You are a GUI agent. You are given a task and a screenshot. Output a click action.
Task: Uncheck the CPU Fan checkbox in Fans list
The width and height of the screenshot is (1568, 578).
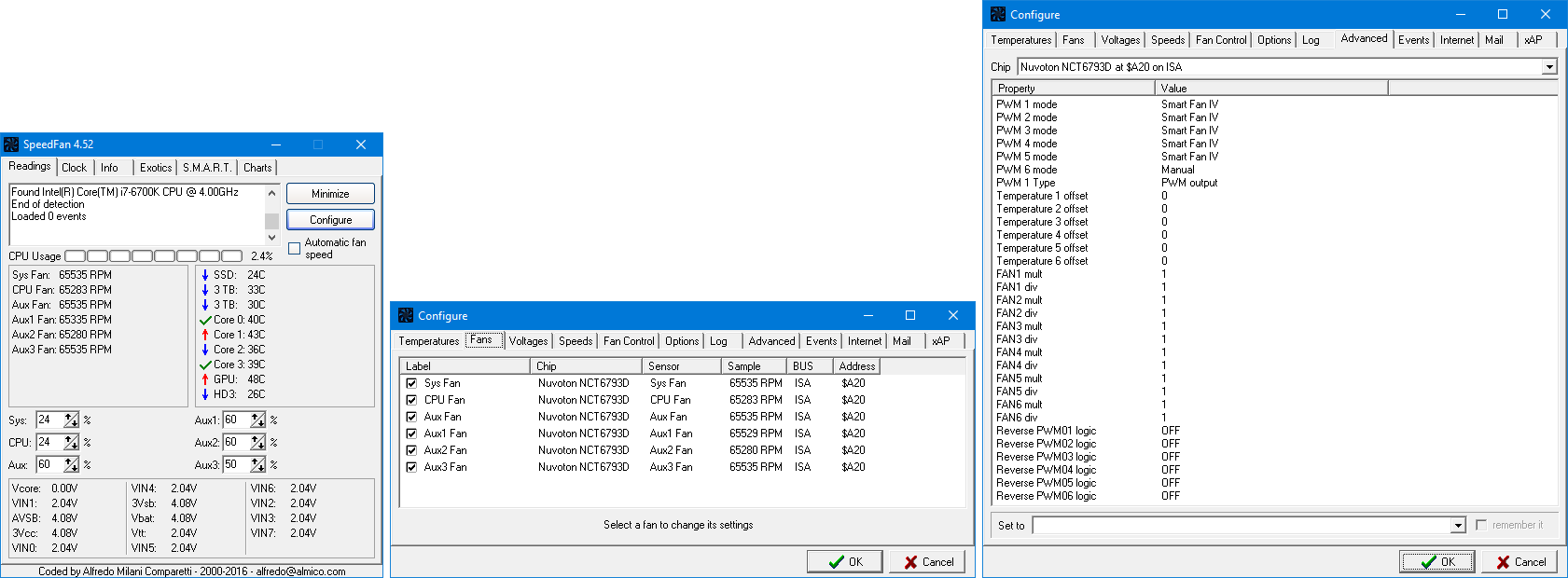[x=411, y=400]
